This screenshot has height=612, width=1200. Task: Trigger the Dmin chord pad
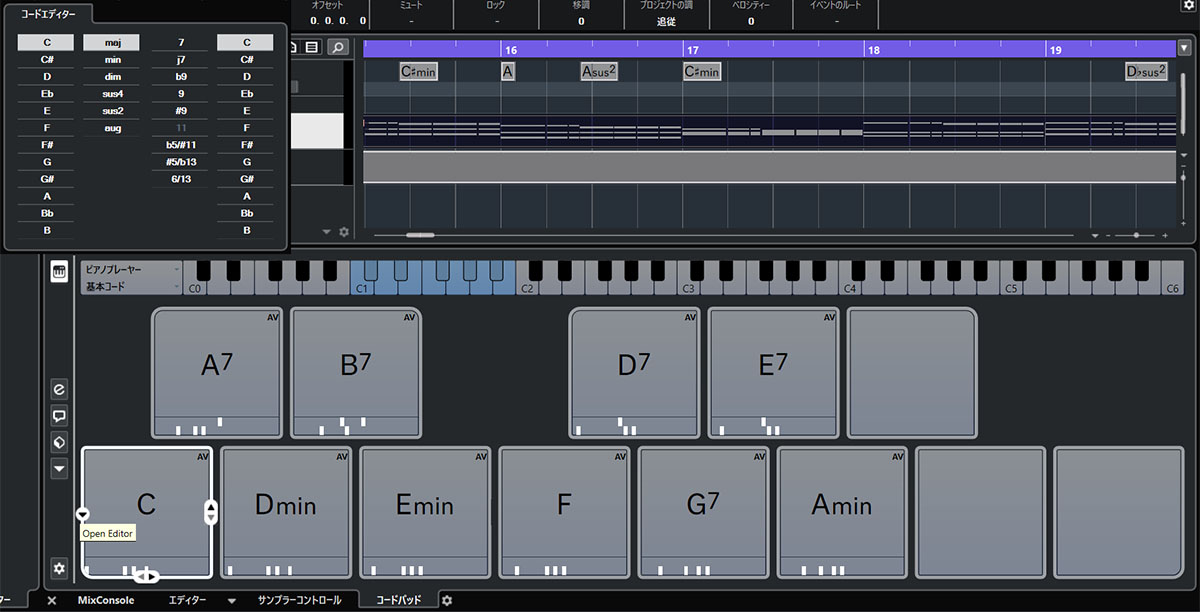[286, 512]
